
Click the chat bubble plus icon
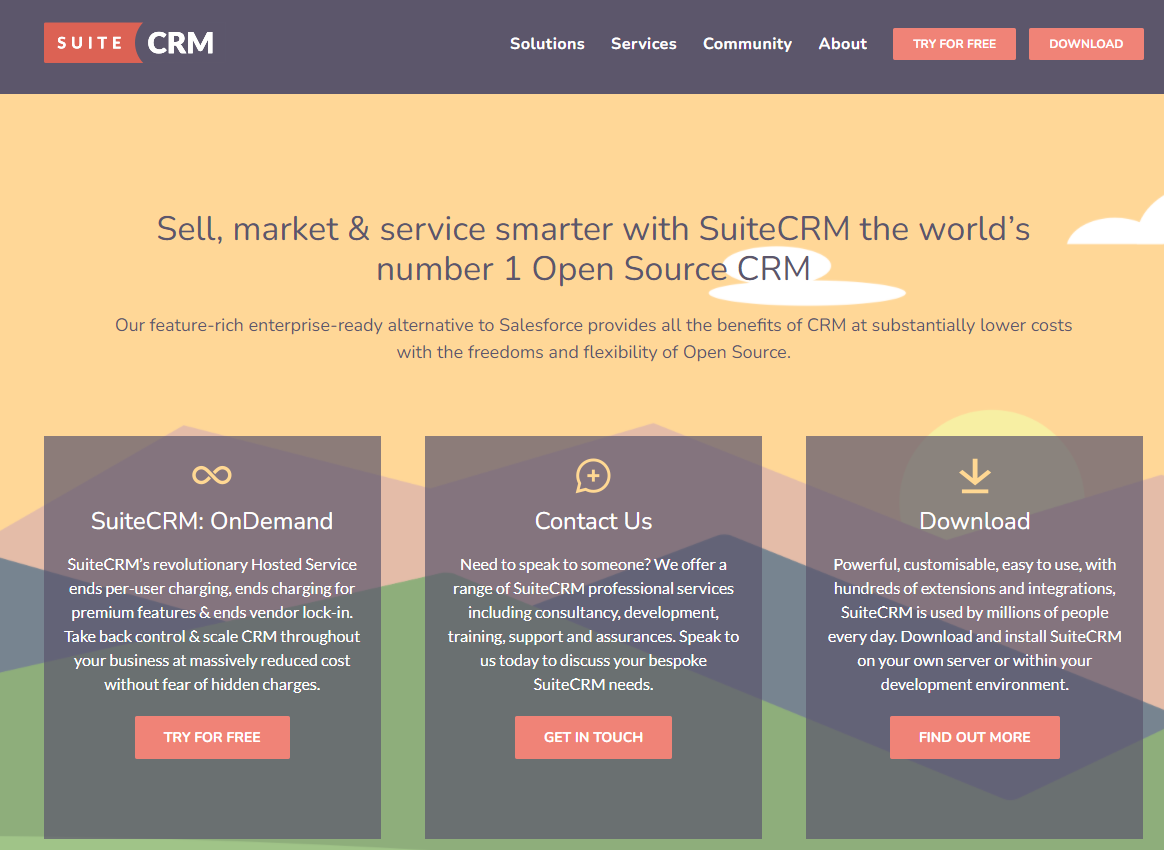coord(593,476)
